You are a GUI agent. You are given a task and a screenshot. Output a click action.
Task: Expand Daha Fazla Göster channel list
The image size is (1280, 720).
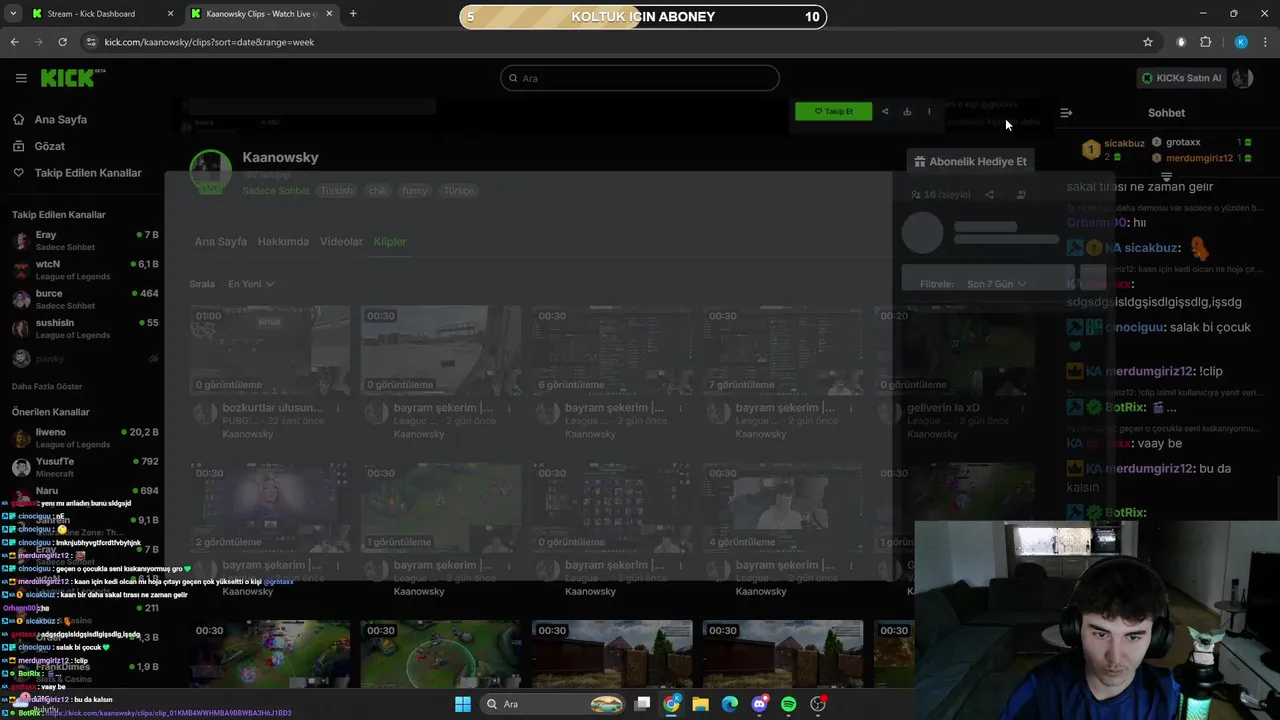(47, 386)
